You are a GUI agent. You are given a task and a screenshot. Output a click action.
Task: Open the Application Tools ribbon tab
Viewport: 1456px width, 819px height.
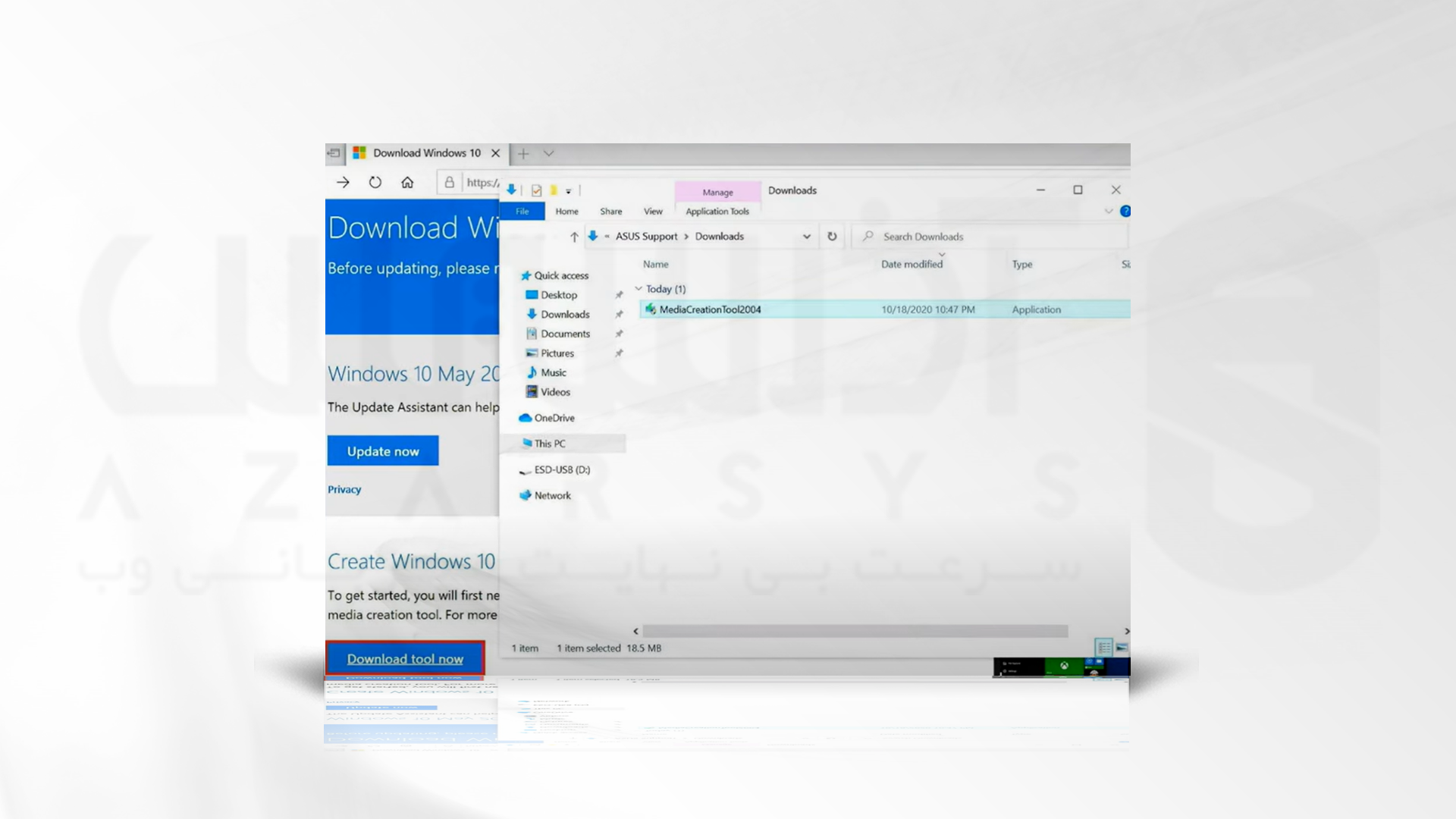click(717, 212)
